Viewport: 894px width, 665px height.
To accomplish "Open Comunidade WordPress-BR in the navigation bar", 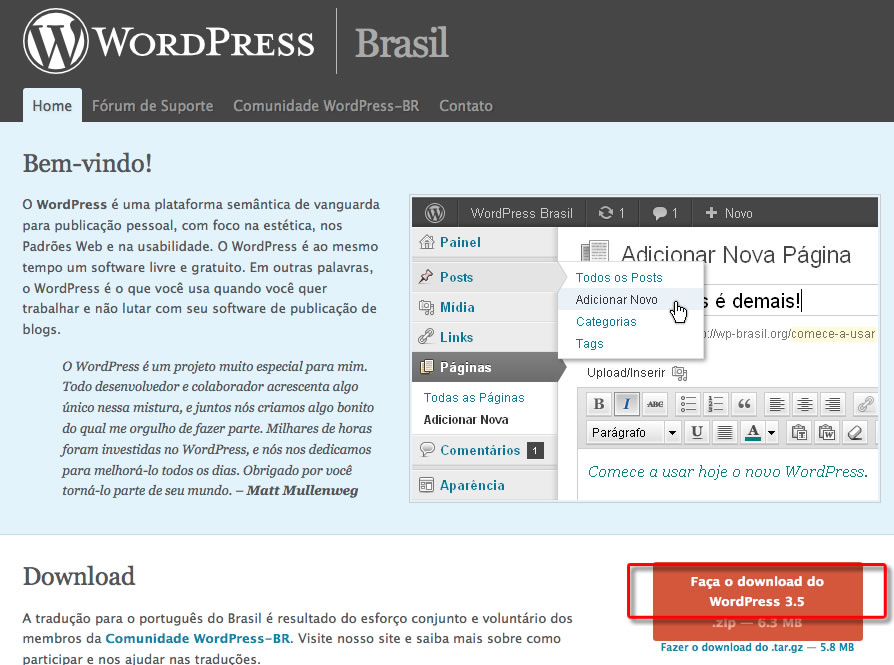I will pos(326,106).
